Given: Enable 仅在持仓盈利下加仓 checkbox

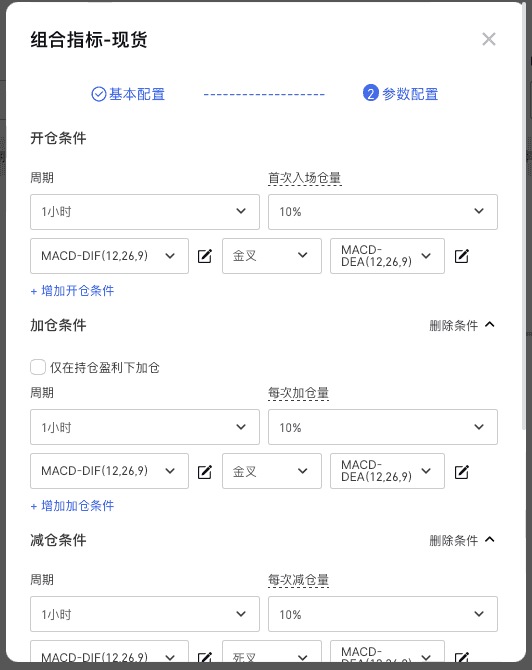Looking at the screenshot, I should tap(38, 367).
